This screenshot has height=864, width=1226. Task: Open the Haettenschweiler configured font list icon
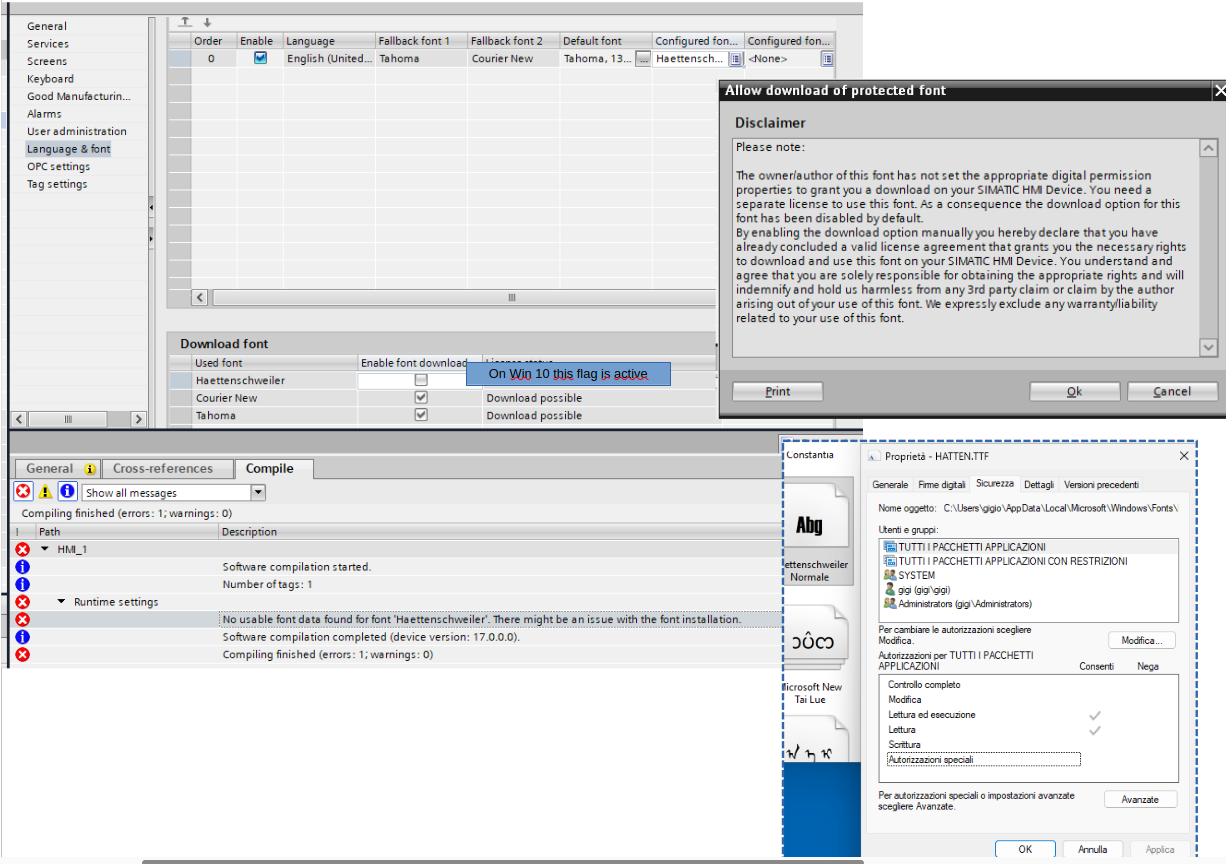[736, 59]
